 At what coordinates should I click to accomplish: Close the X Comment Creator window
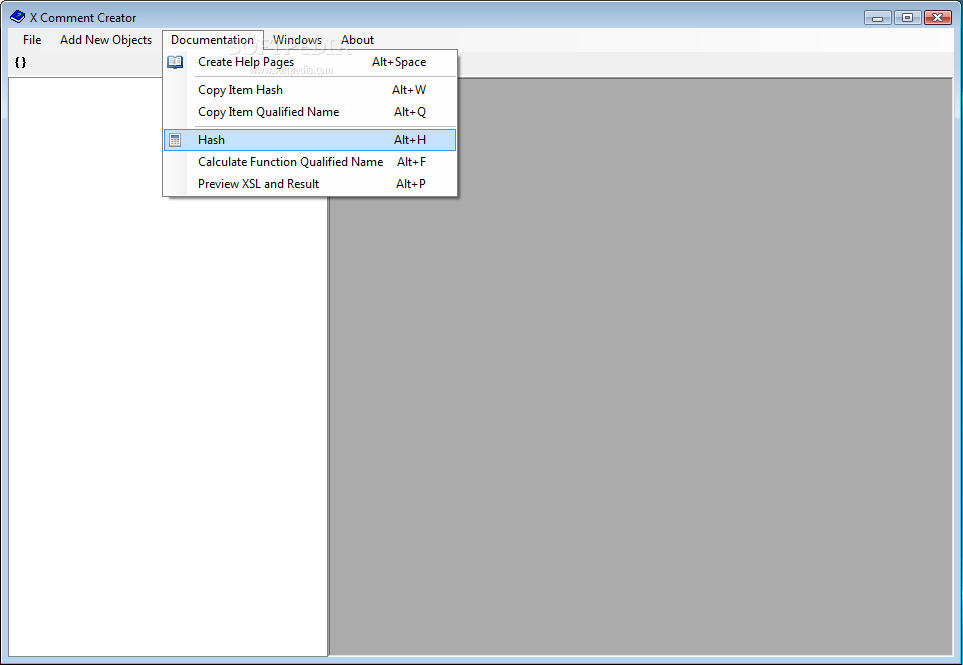point(937,18)
